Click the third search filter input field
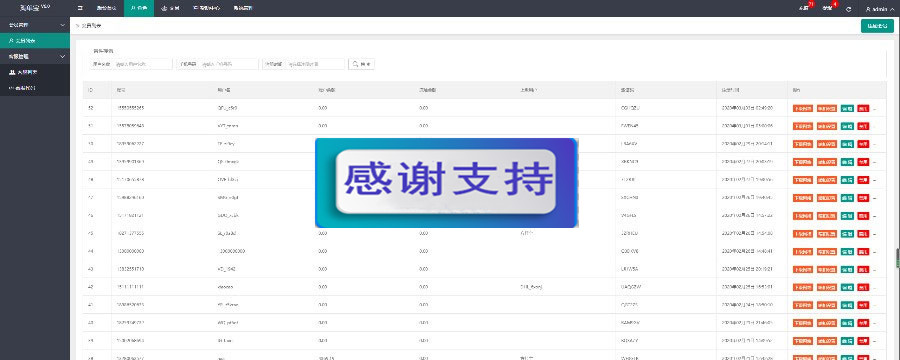 315,64
